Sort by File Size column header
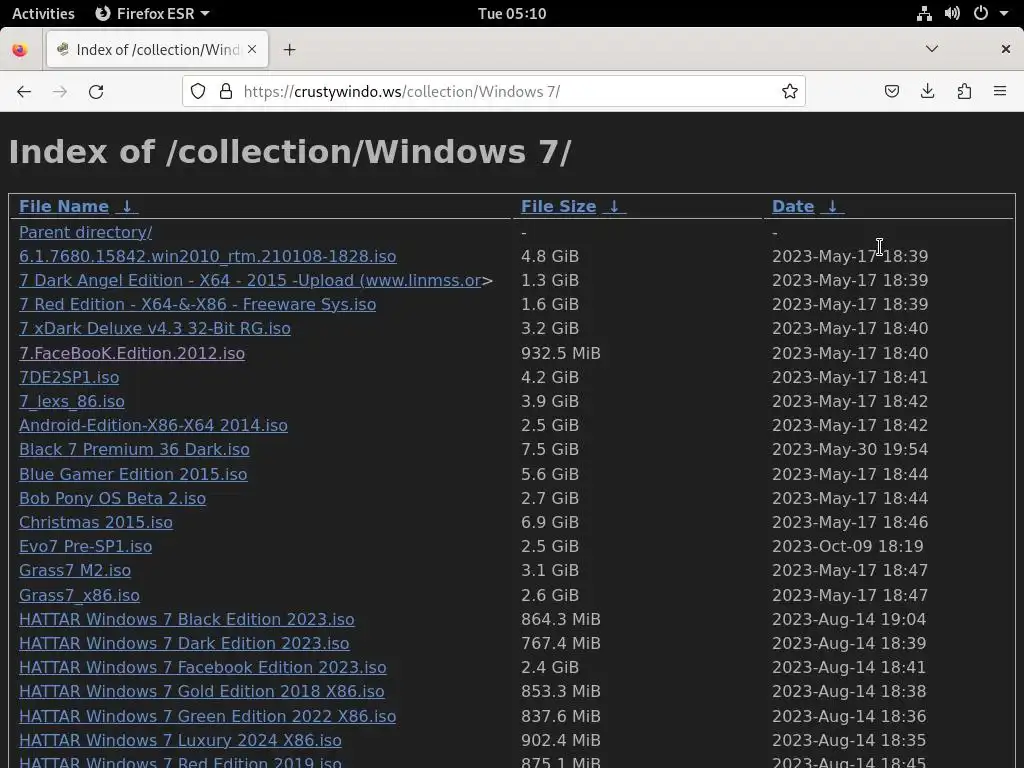 point(558,206)
